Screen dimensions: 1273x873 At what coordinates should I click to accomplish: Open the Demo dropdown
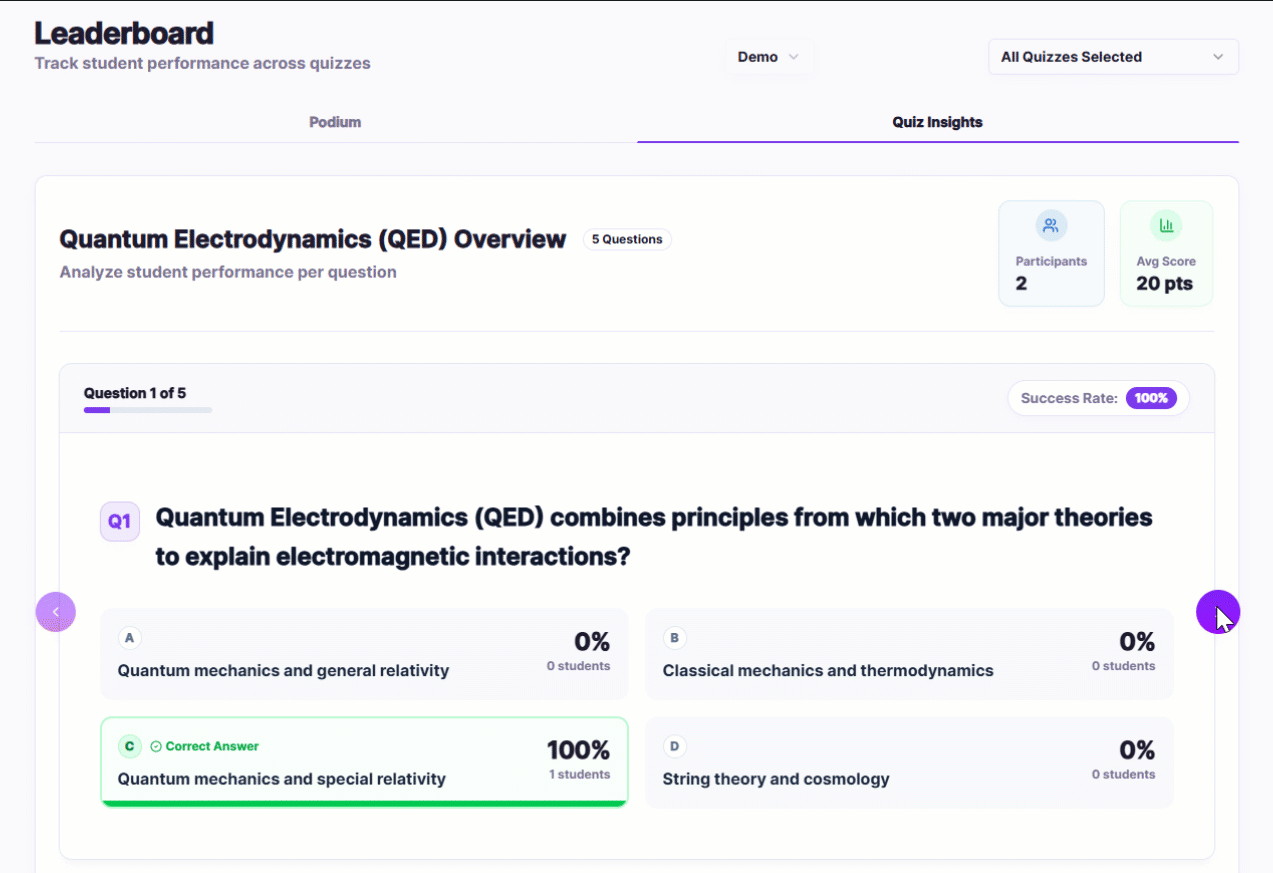coord(768,57)
